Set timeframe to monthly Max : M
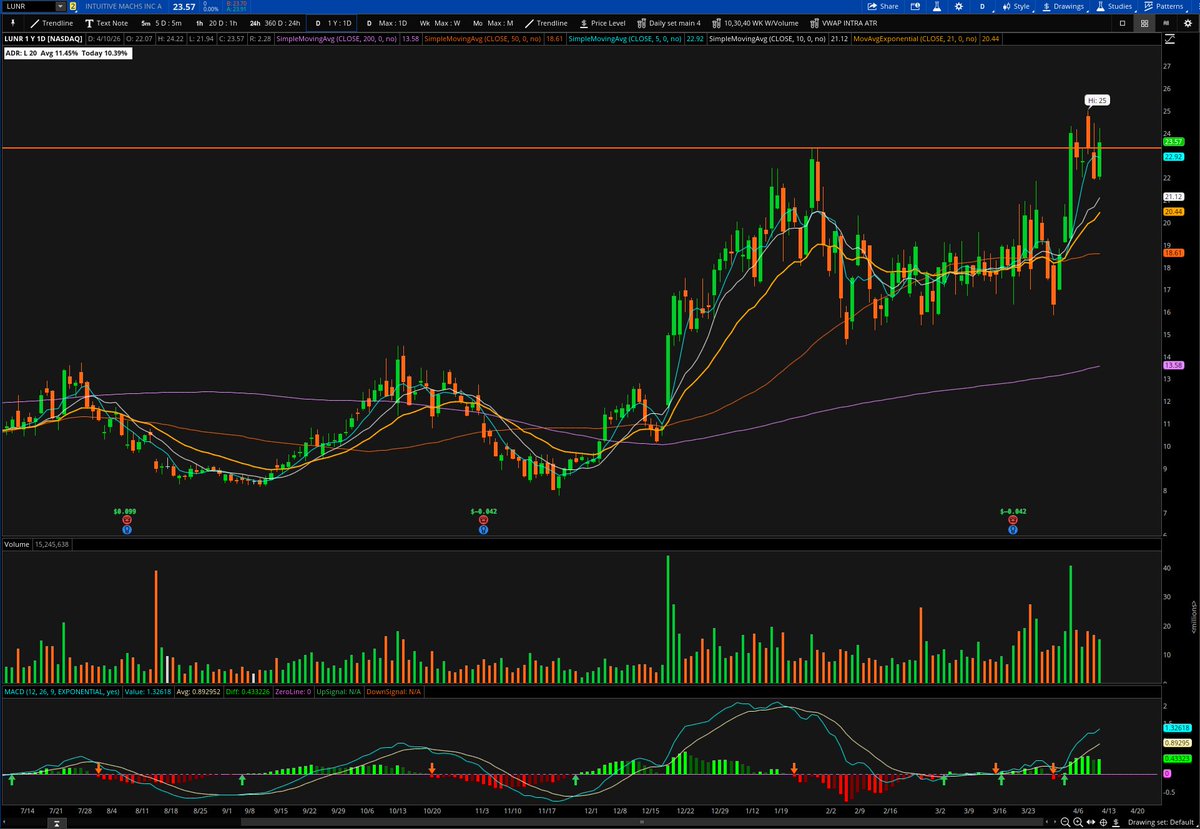This screenshot has height=829, width=1200. pos(491,22)
